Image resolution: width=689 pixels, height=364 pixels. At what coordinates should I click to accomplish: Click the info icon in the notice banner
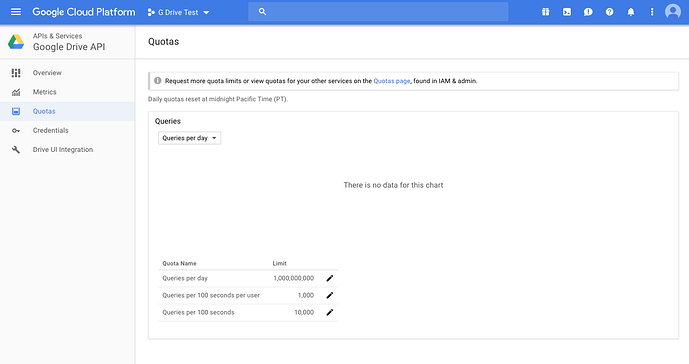pyautogui.click(x=157, y=80)
